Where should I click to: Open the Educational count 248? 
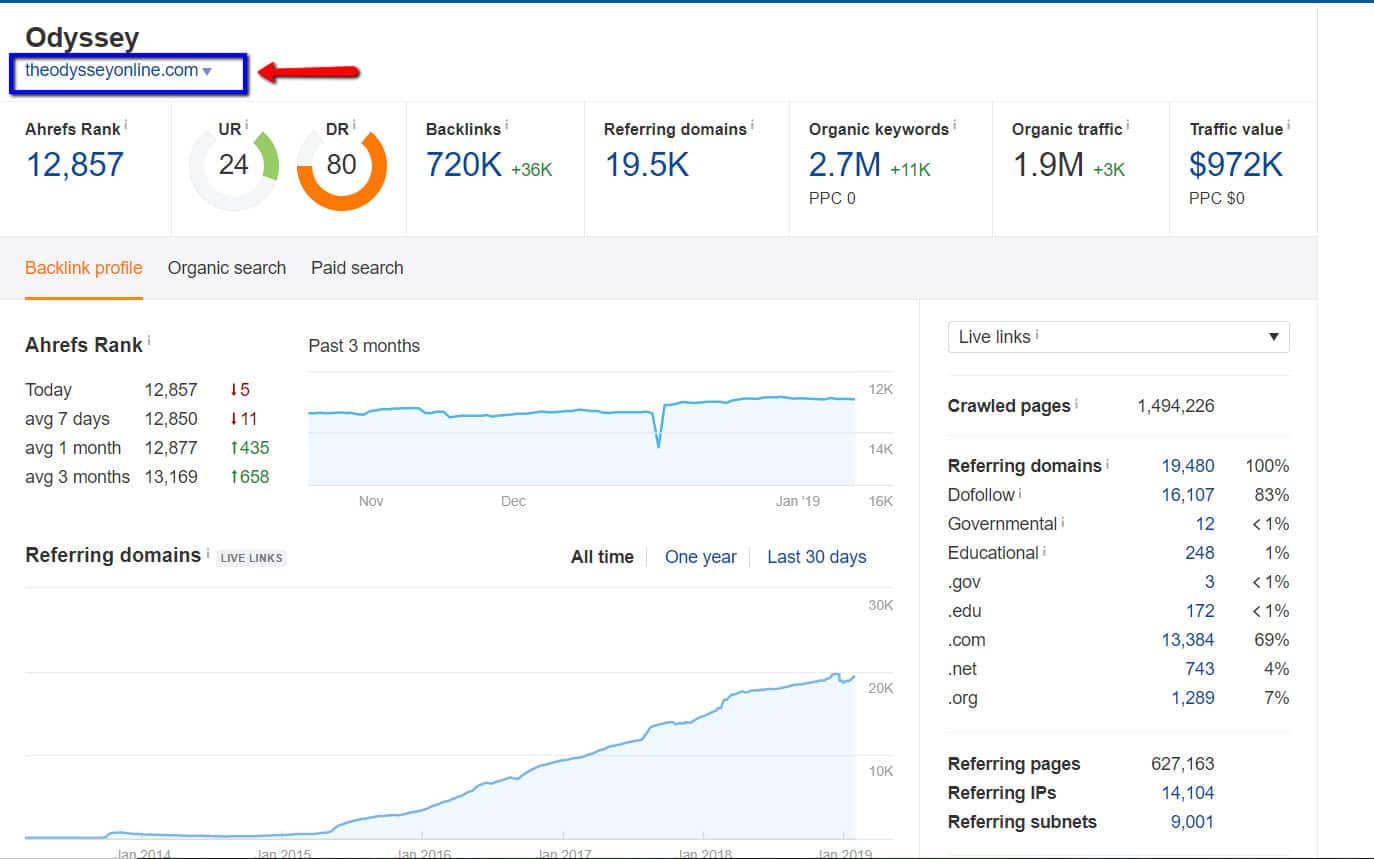[x=1200, y=553]
